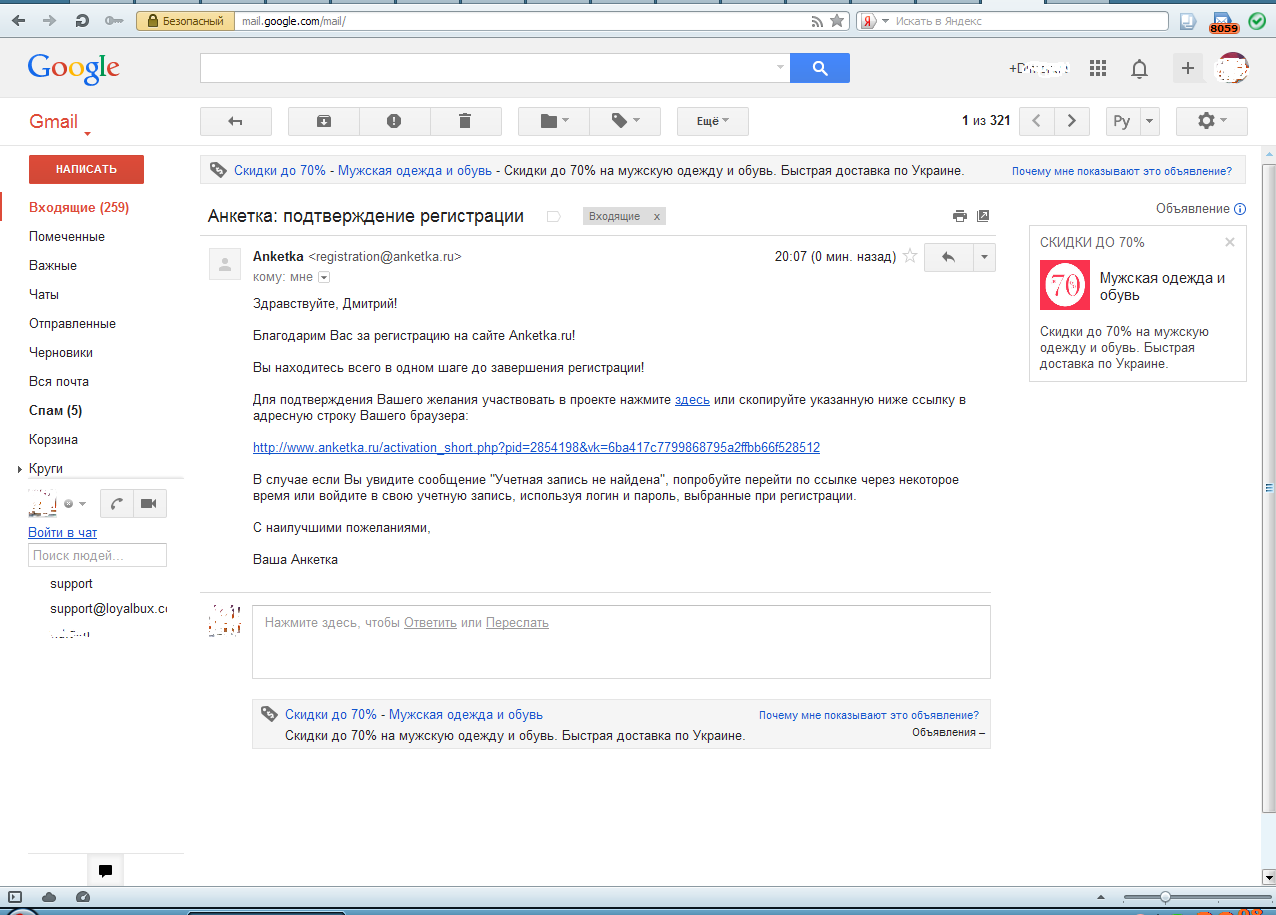
Task: Click the info icon next to Объявление
Action: point(1240,209)
